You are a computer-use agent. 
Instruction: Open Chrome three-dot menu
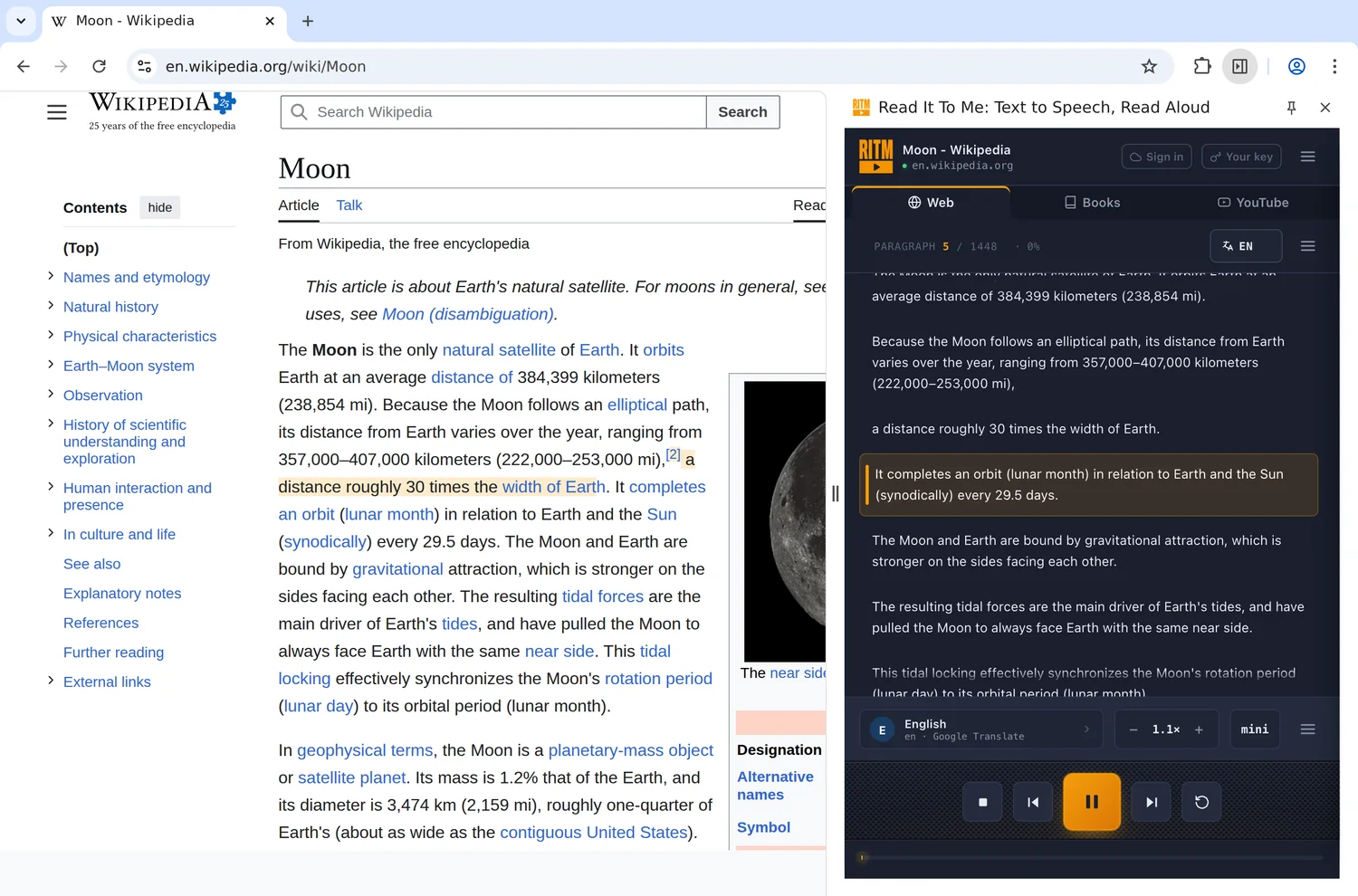pyautogui.click(x=1334, y=66)
